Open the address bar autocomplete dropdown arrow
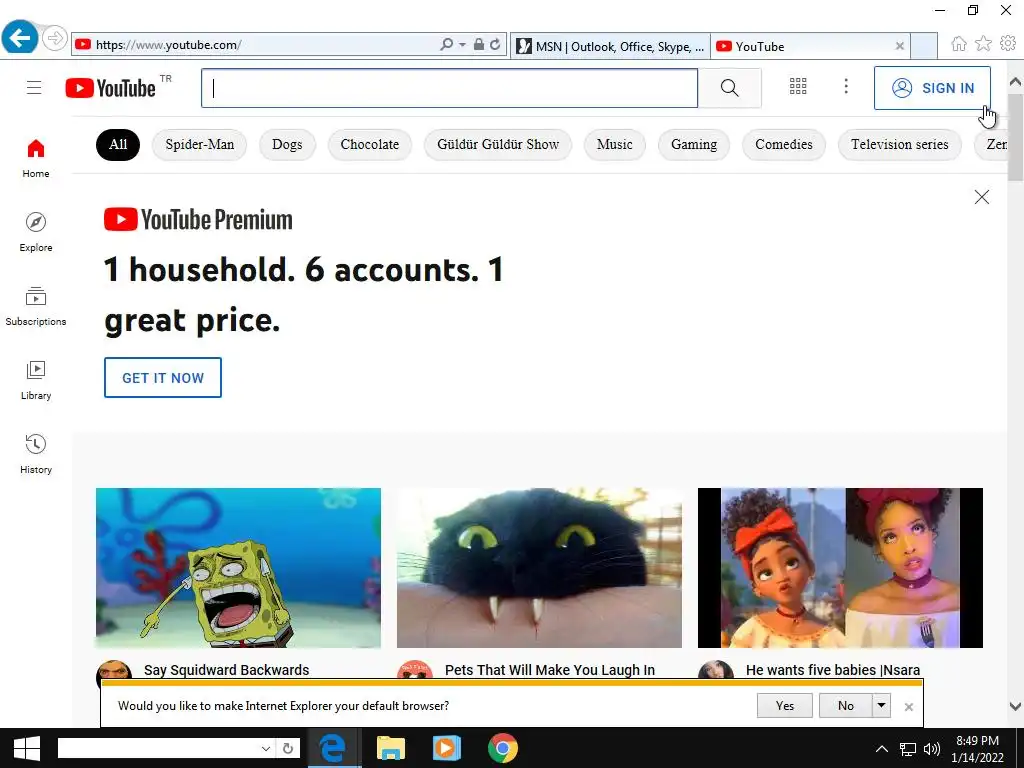 coord(462,44)
